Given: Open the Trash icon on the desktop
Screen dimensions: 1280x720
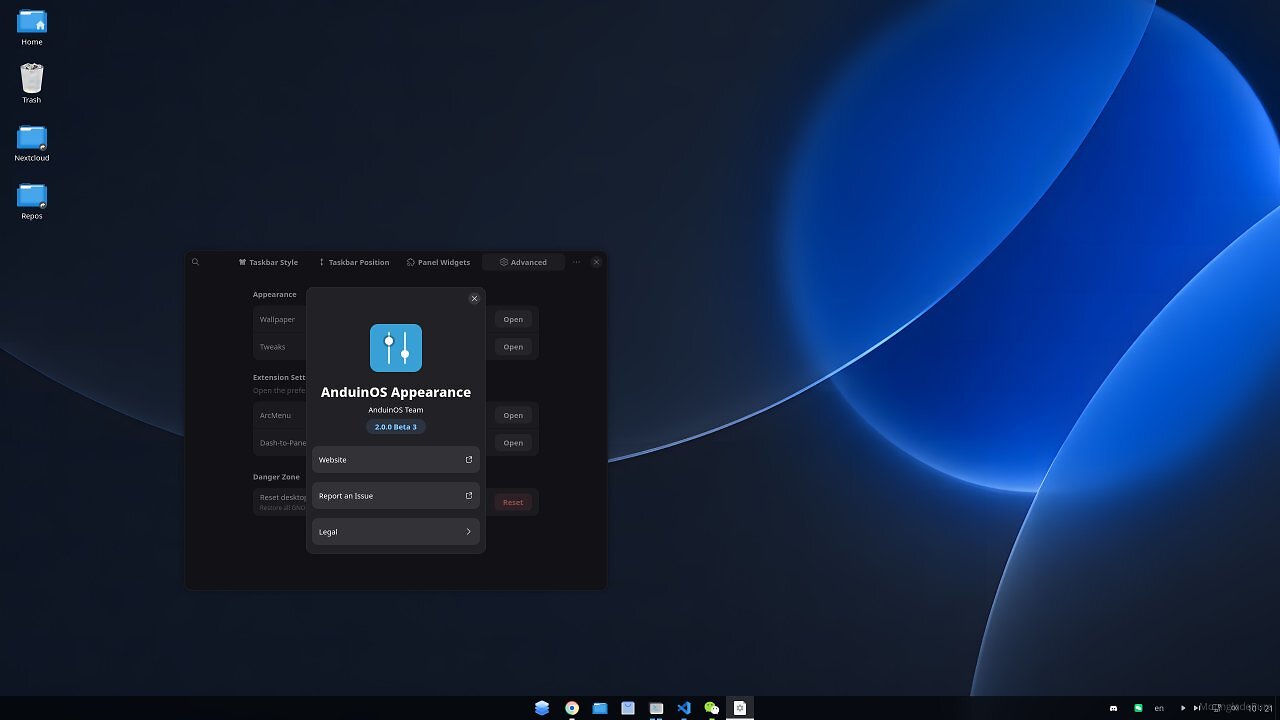Looking at the screenshot, I should tap(32, 84).
